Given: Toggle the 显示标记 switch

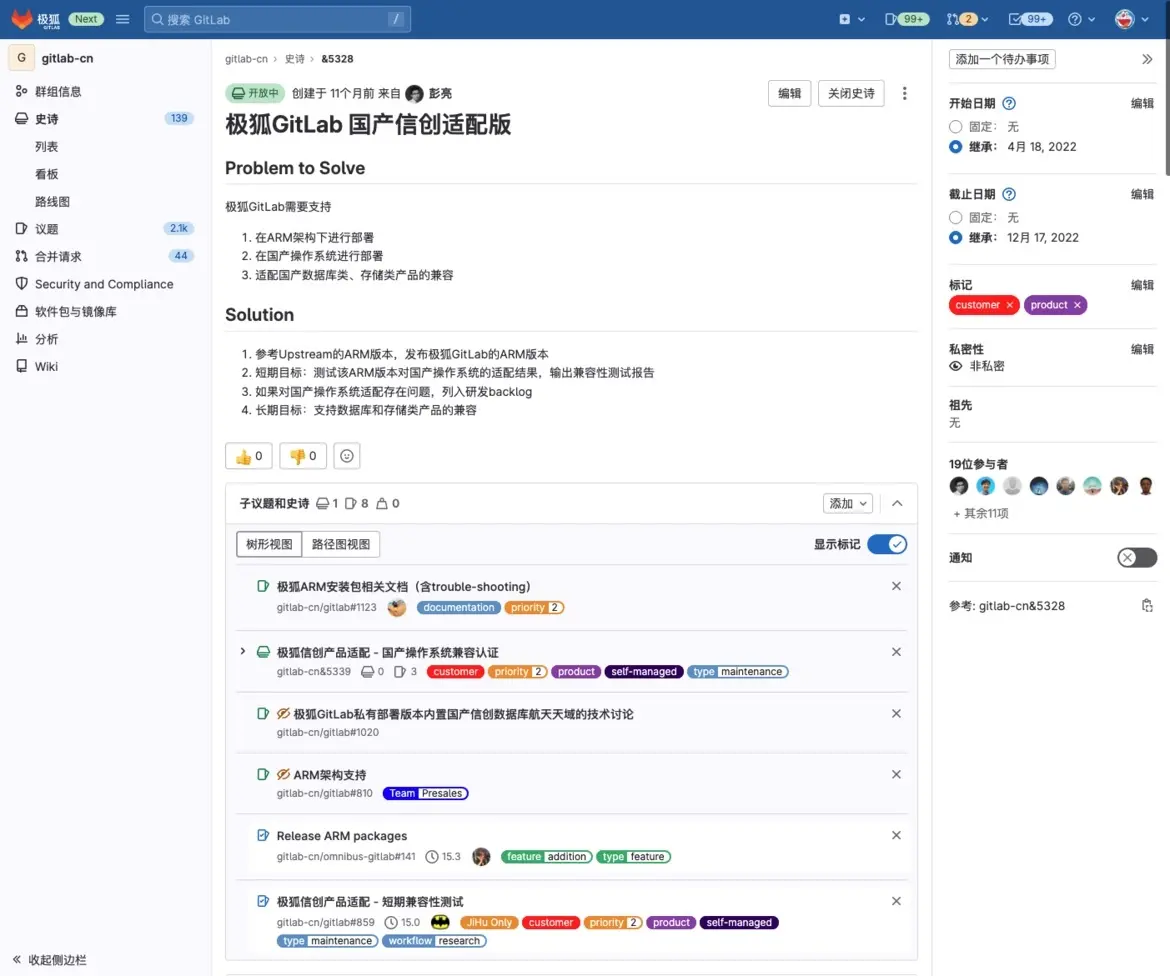Looking at the screenshot, I should click(887, 544).
